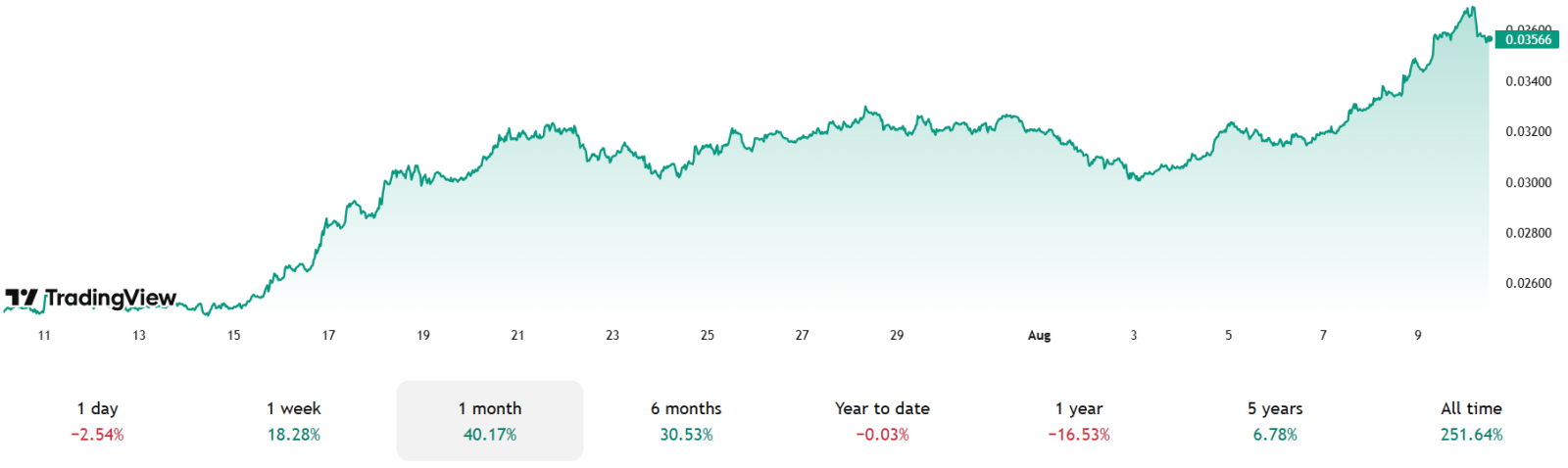1568x468 pixels.
Task: Open the All time range
Action: coord(1471,420)
